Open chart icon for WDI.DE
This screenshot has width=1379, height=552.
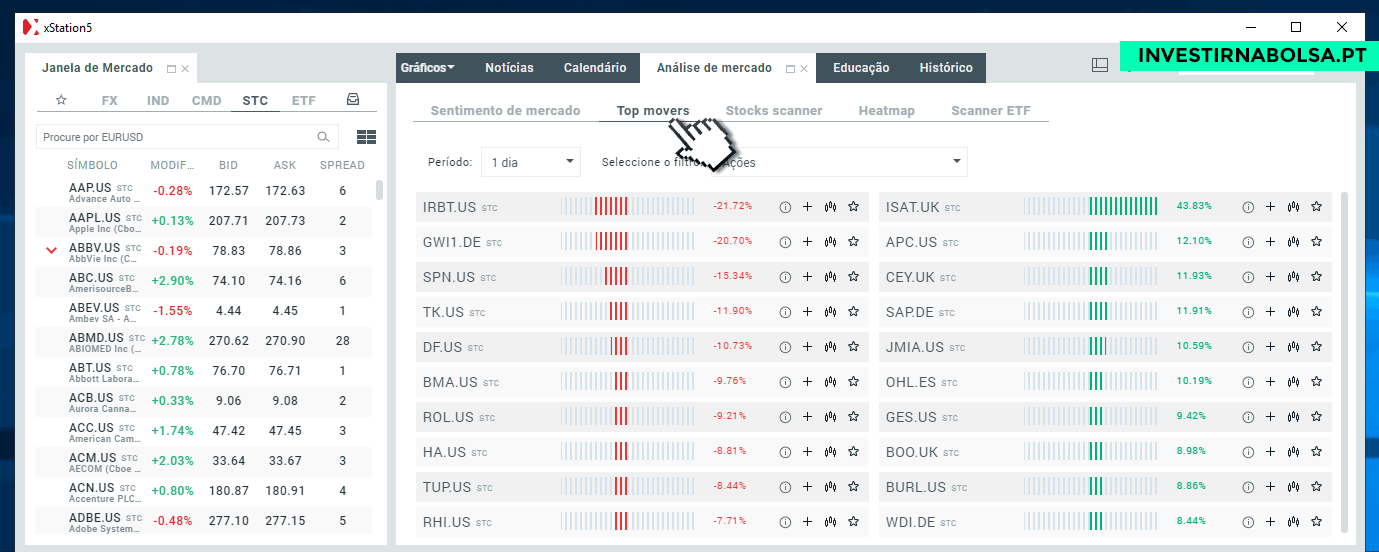(x=1293, y=522)
